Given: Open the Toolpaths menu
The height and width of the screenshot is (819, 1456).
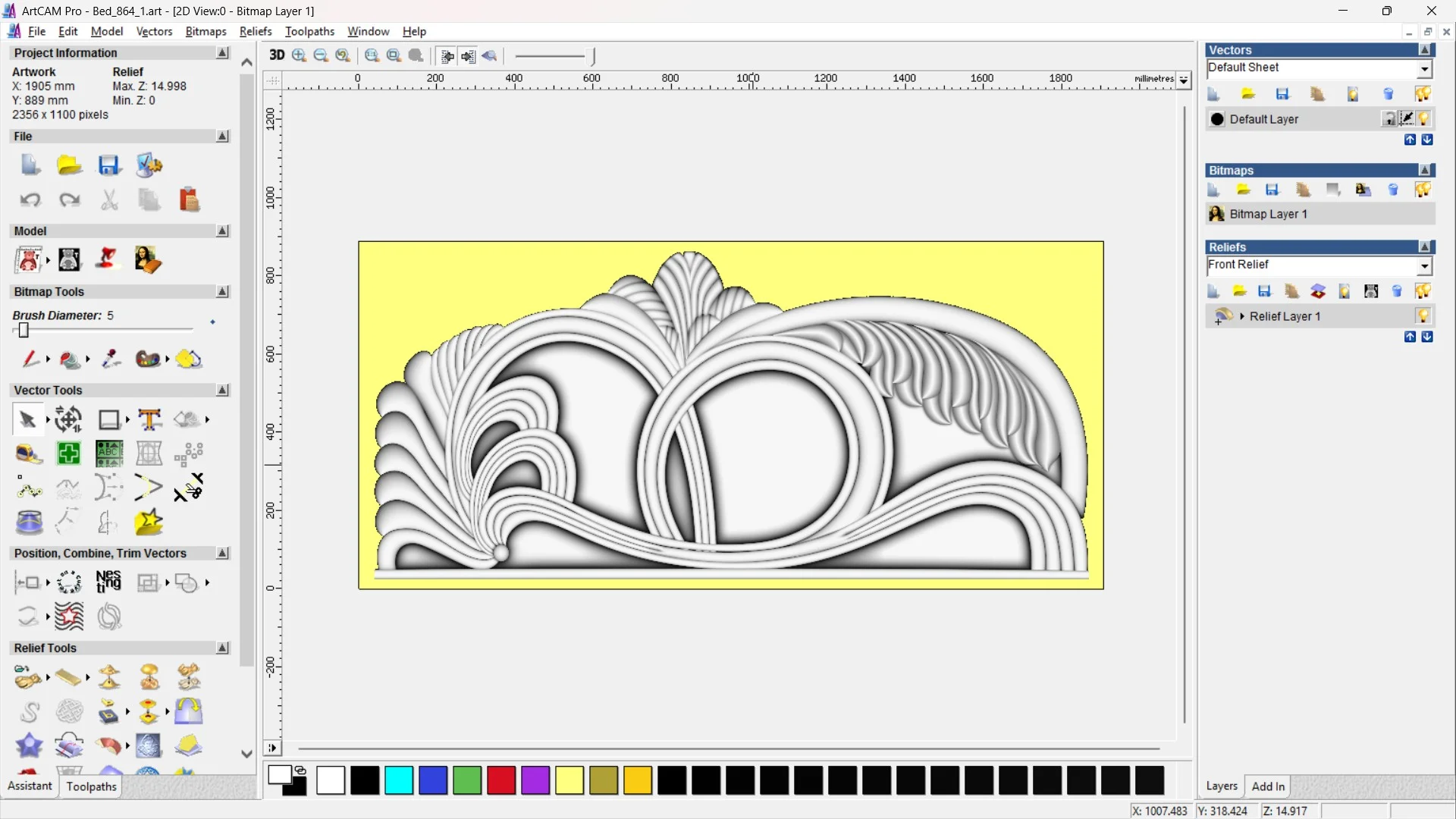Looking at the screenshot, I should [309, 31].
